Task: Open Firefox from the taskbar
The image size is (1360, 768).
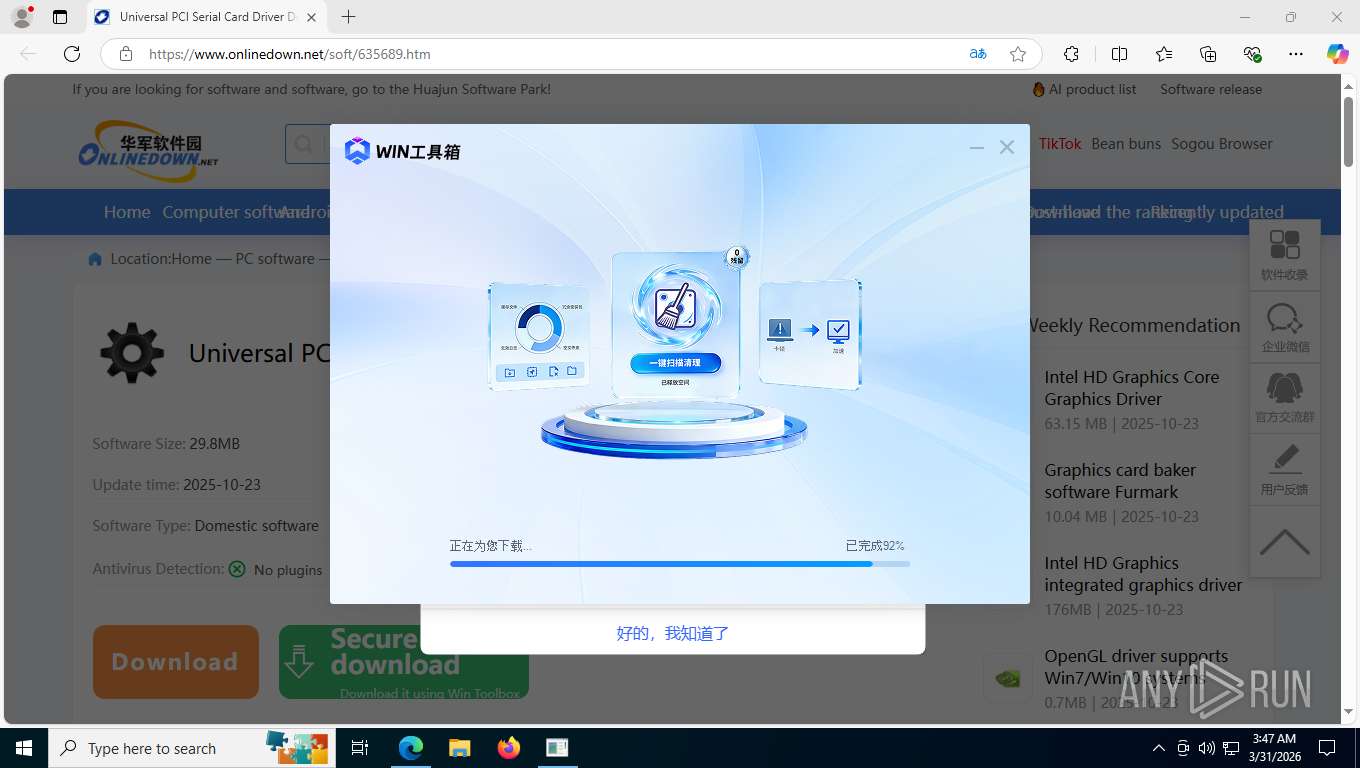Action: click(509, 748)
